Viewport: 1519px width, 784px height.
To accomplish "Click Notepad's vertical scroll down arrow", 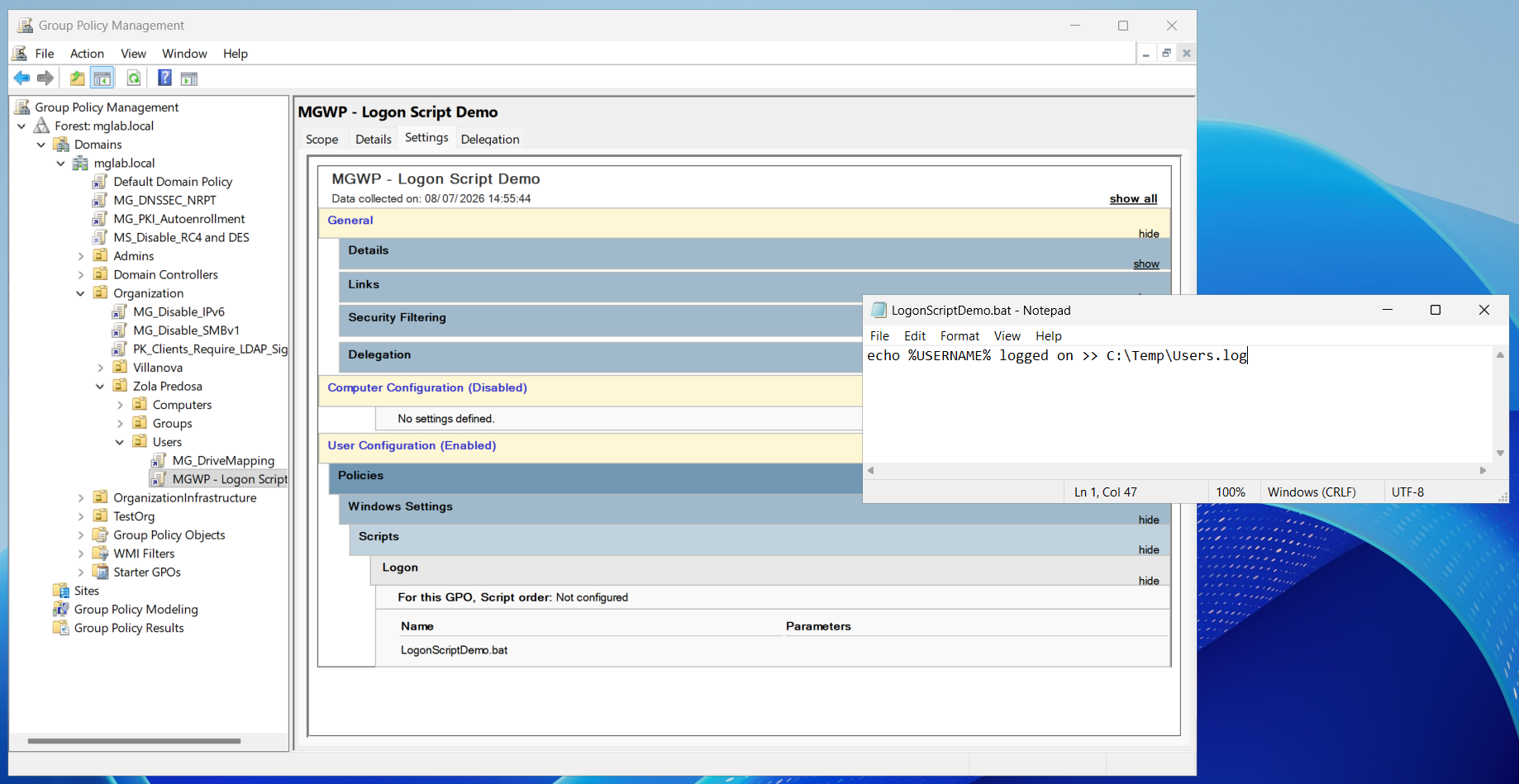I will (x=1500, y=454).
